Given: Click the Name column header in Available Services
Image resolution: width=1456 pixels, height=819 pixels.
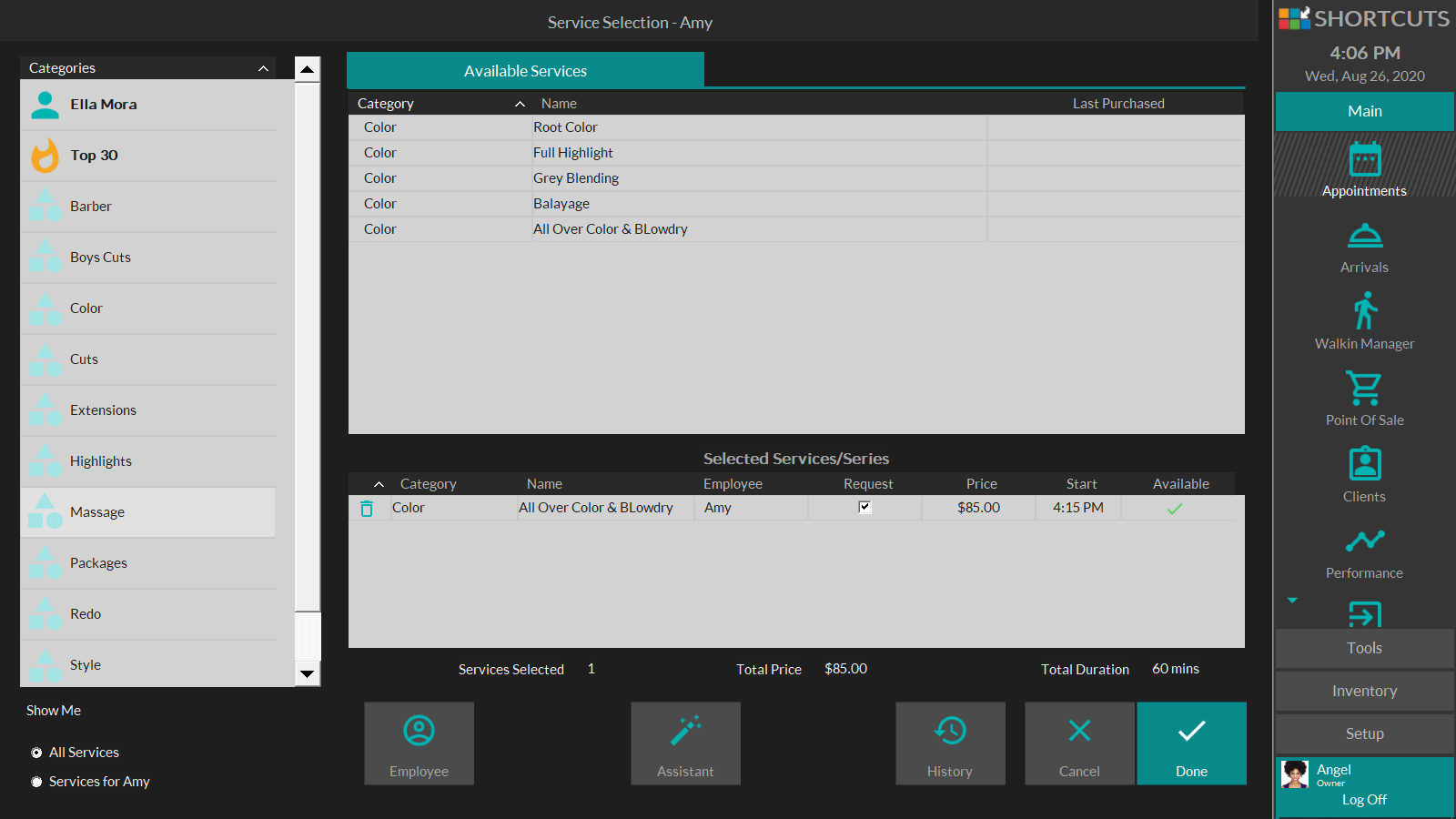Looking at the screenshot, I should (559, 104).
